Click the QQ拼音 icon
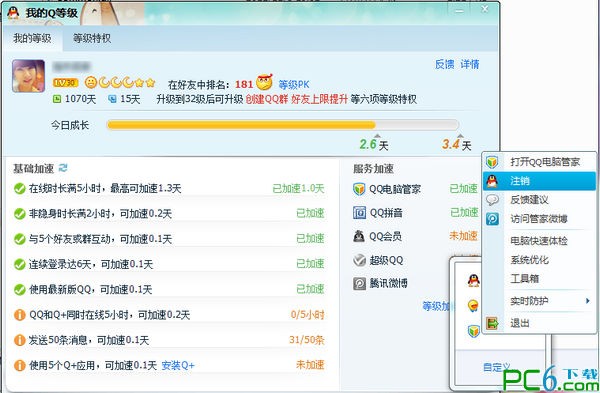Image resolution: width=600 pixels, height=393 pixels. click(359, 212)
